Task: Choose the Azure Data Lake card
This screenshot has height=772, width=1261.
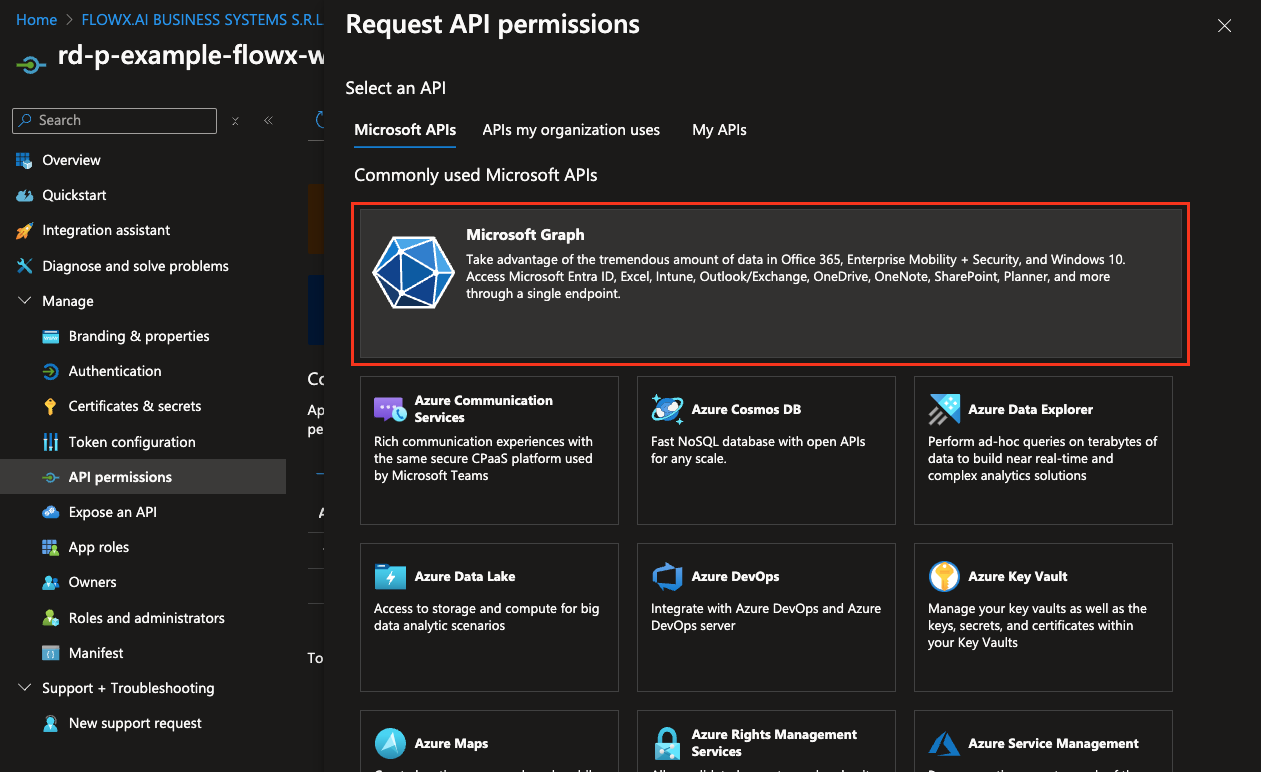Action: (x=489, y=617)
